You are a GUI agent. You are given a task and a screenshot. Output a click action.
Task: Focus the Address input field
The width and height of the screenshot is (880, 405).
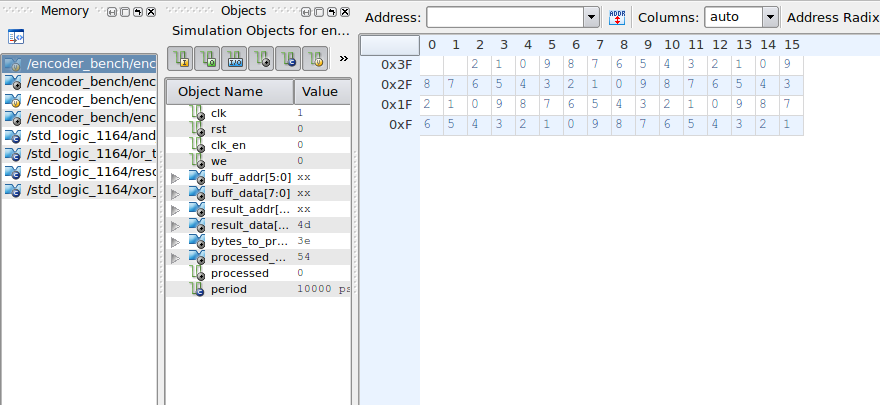pyautogui.click(x=505, y=17)
